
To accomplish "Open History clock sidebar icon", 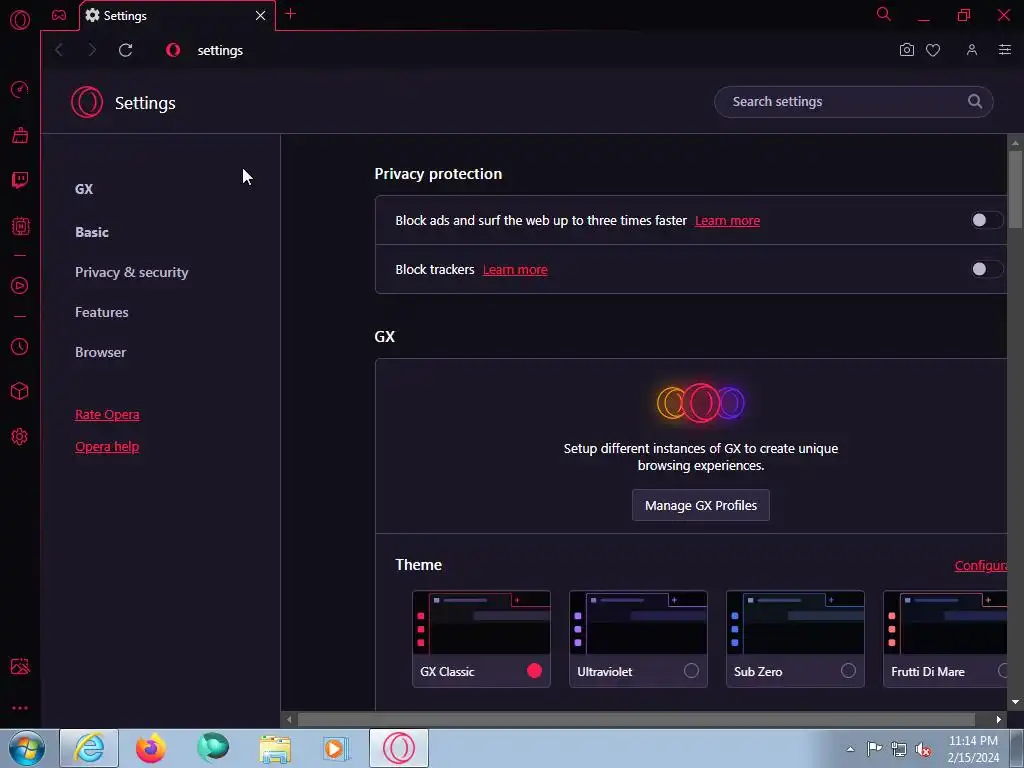I will pyautogui.click(x=20, y=346).
